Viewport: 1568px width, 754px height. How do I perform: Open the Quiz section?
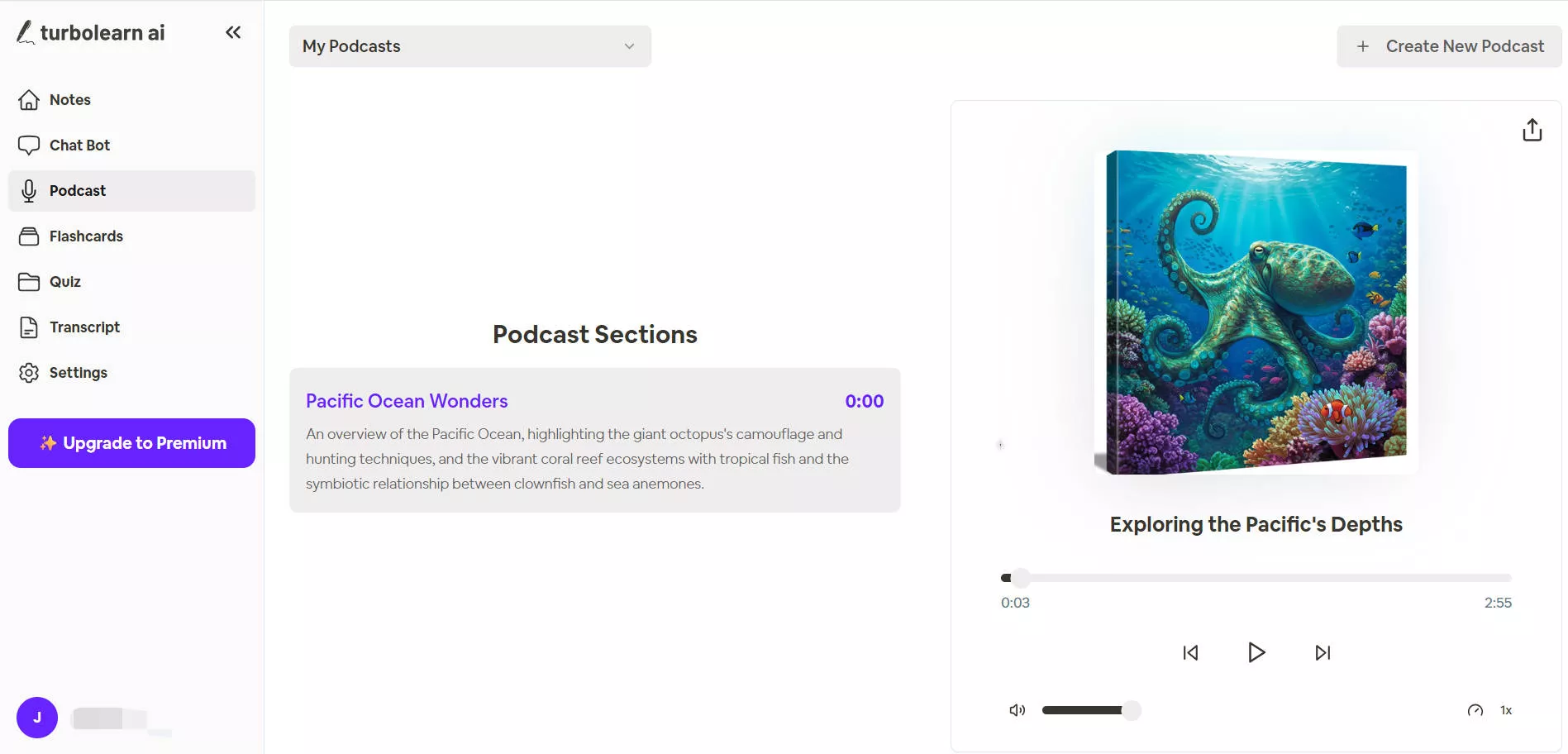click(x=64, y=281)
